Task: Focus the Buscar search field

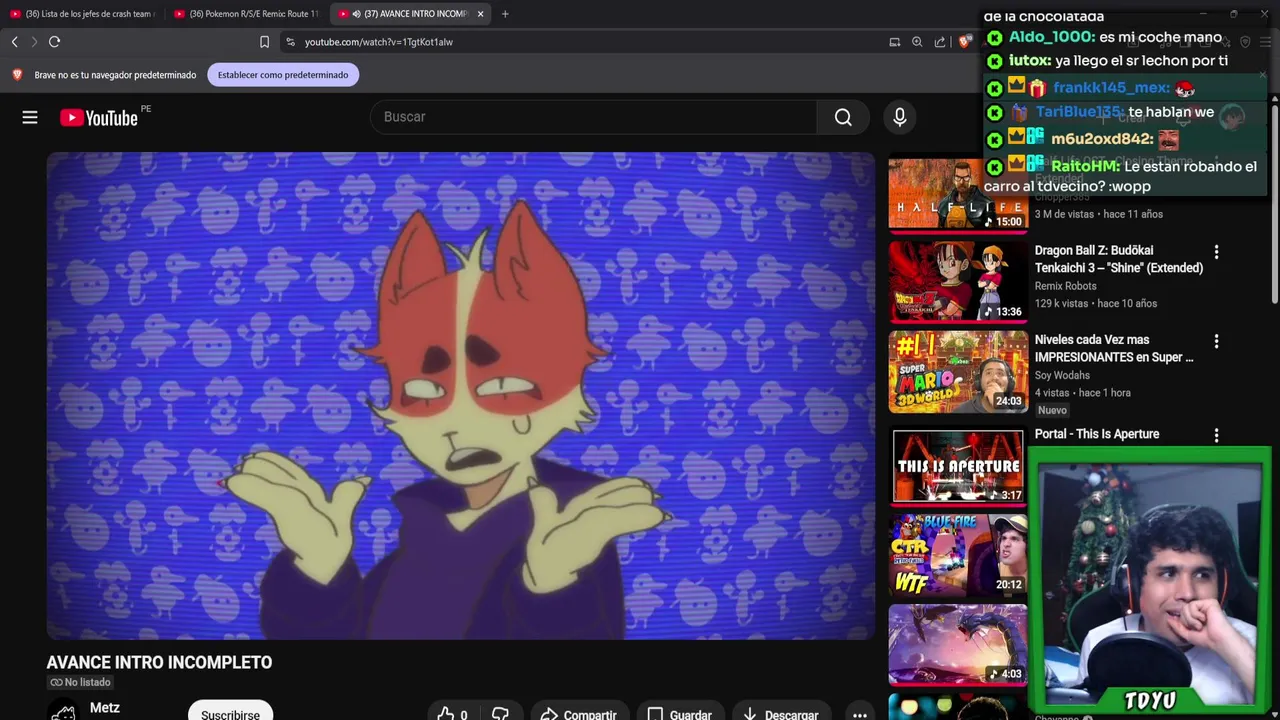Action: (x=593, y=117)
